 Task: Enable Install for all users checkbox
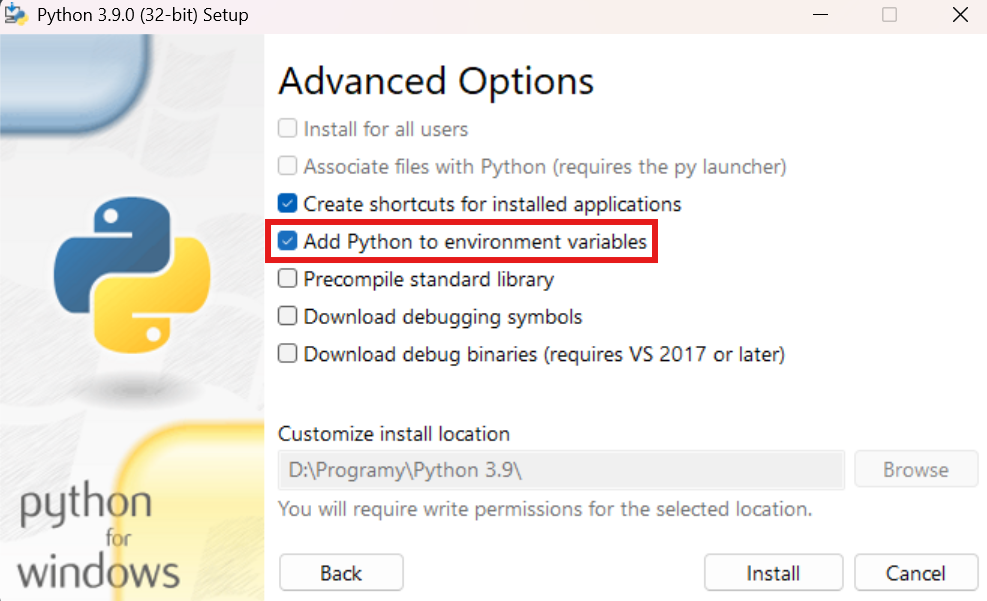pyautogui.click(x=288, y=129)
